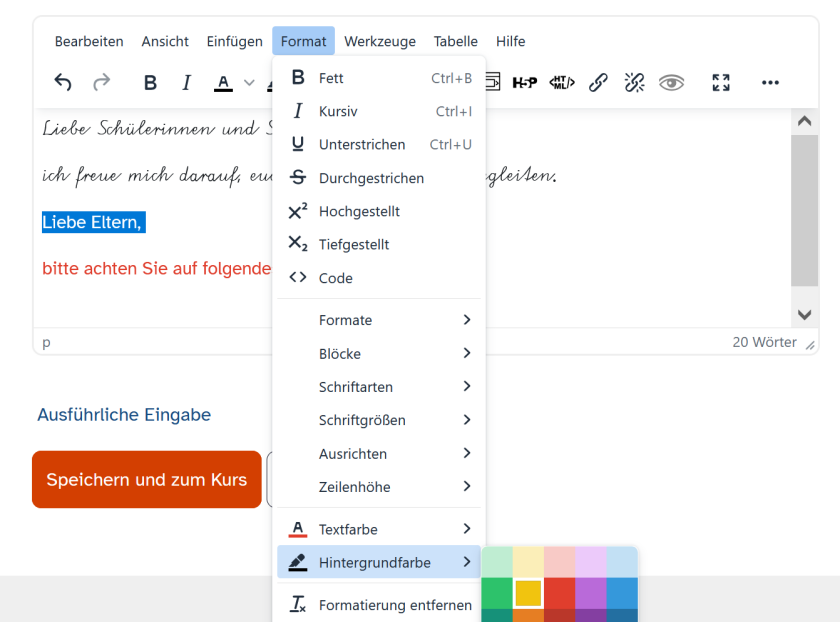Redo the last change with the arrow icon
This screenshot has width=840, height=622.
pyautogui.click(x=101, y=83)
